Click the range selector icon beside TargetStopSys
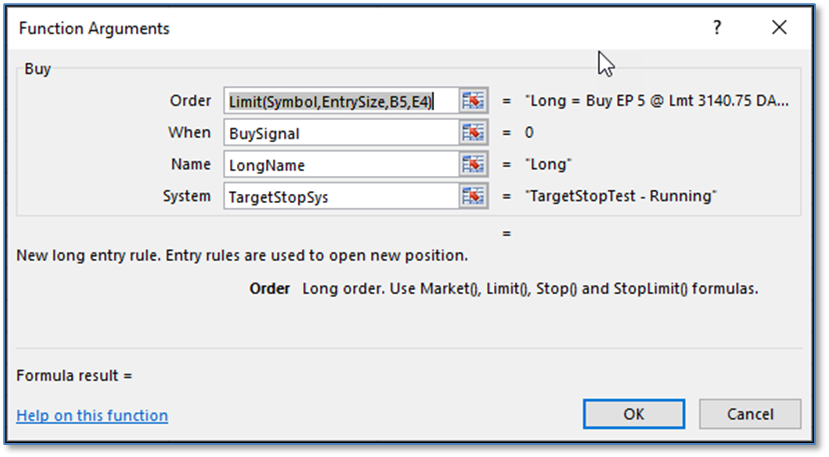 pyautogui.click(x=473, y=197)
